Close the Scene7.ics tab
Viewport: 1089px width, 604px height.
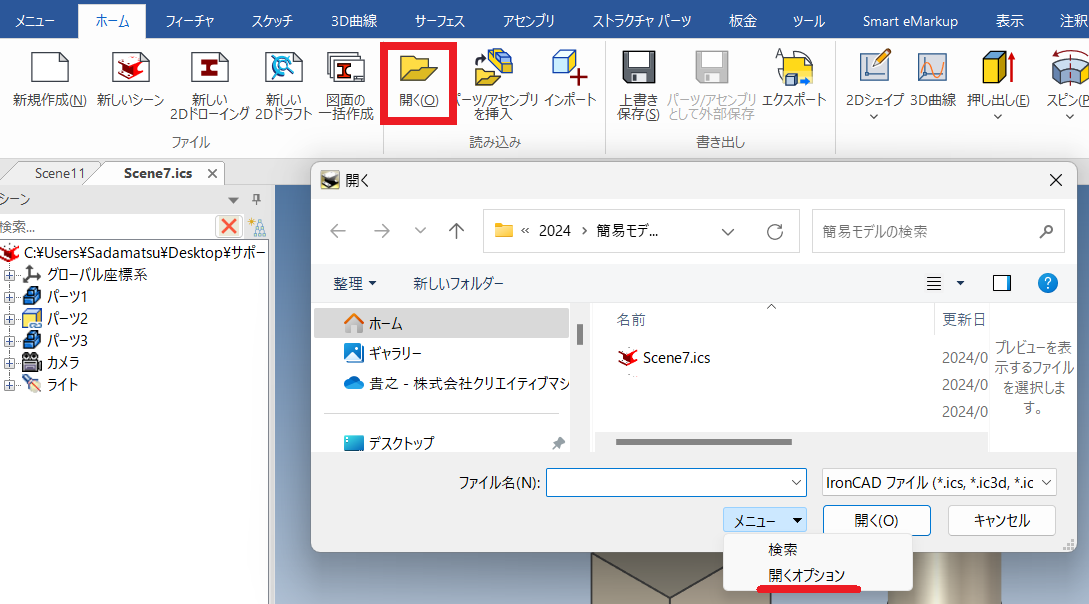click(213, 174)
